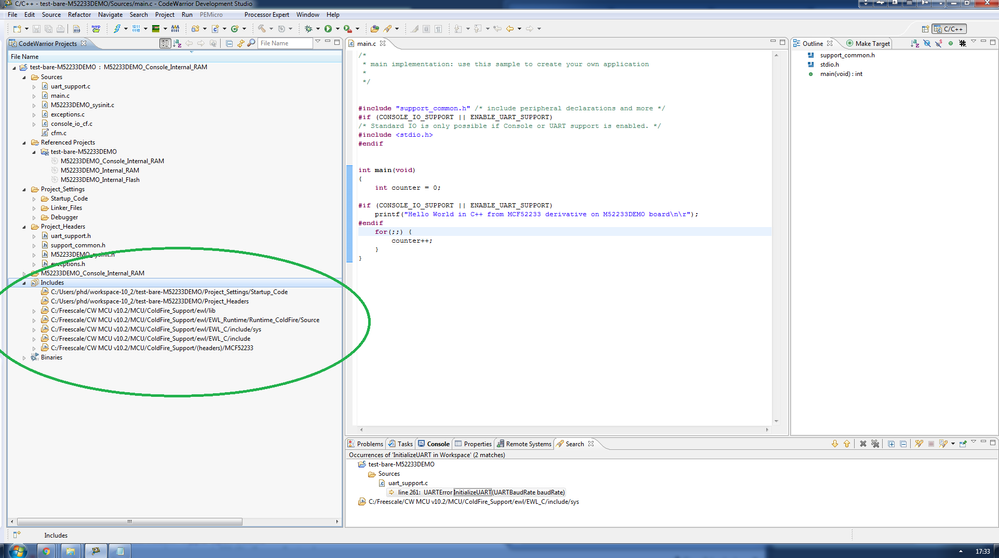Click Expand All icon in Search view
The width and height of the screenshot is (999, 558).
891,444
